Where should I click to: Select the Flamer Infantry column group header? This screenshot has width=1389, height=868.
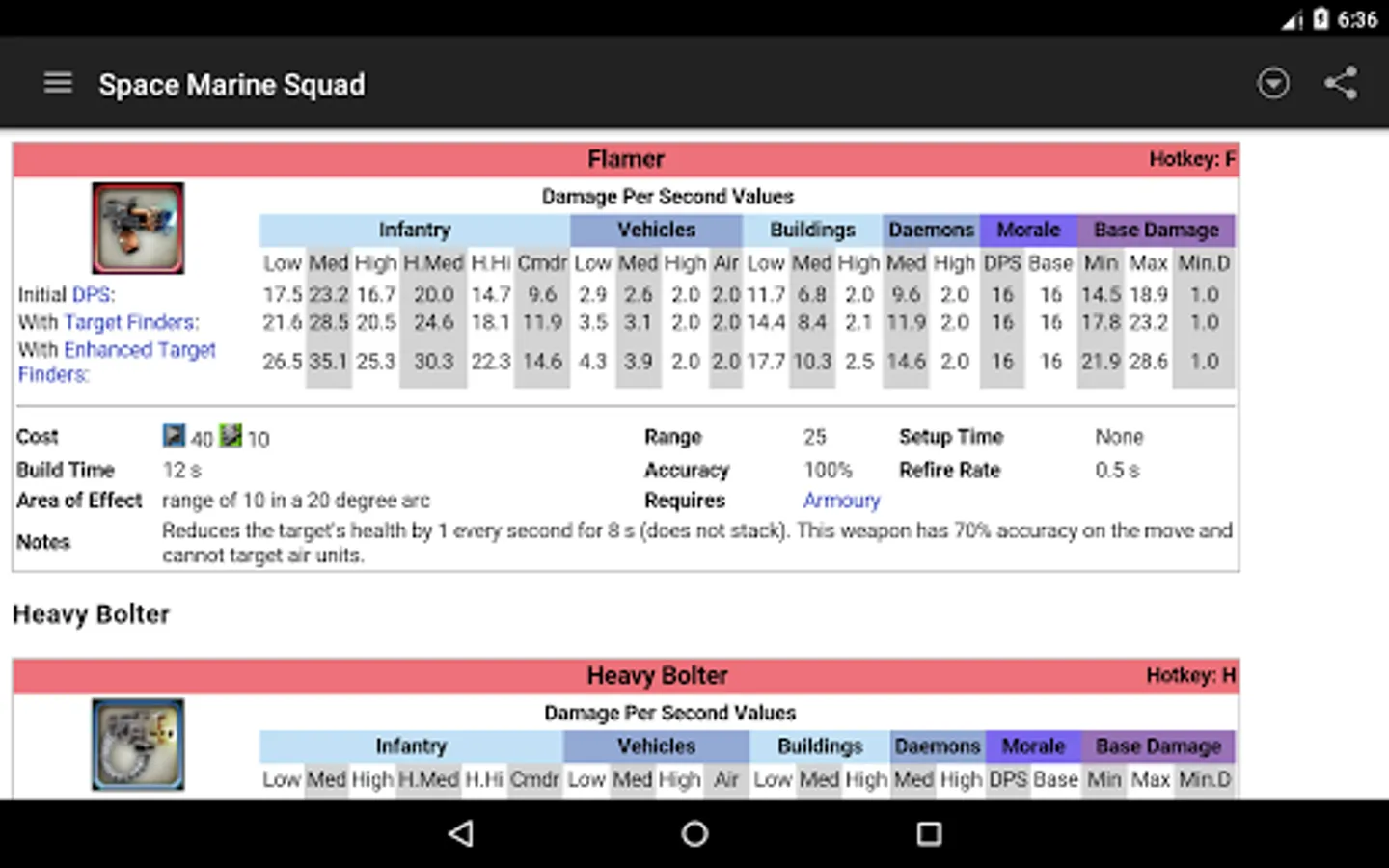tap(415, 230)
